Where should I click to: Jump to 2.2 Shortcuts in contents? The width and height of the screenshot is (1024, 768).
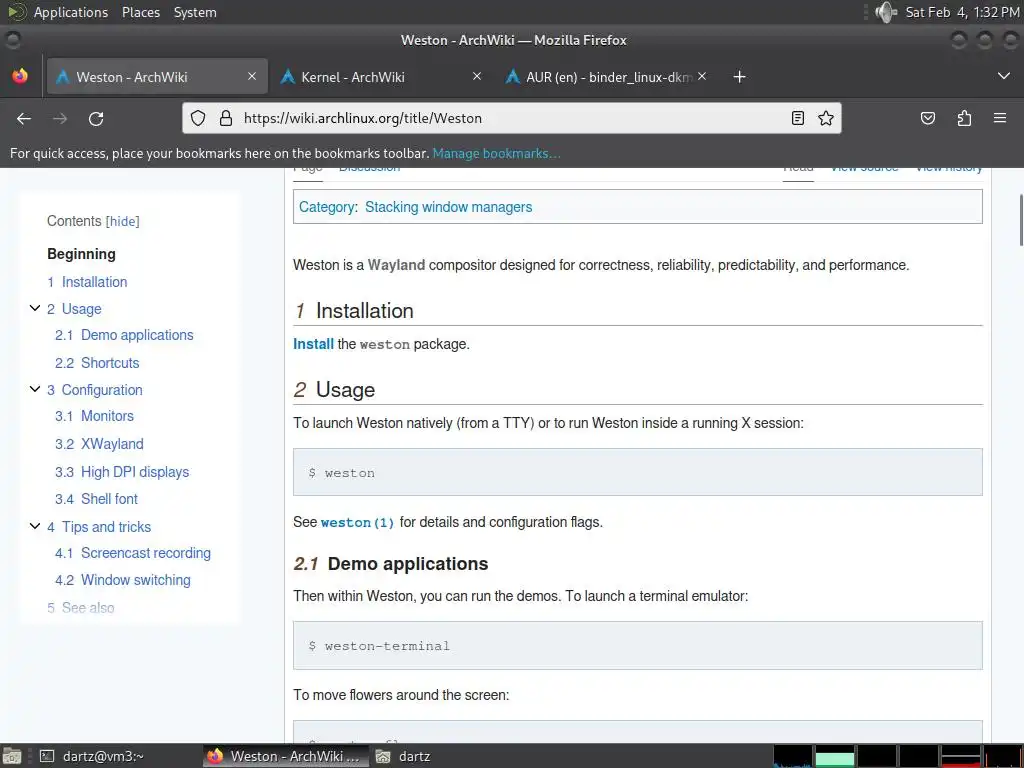97,363
